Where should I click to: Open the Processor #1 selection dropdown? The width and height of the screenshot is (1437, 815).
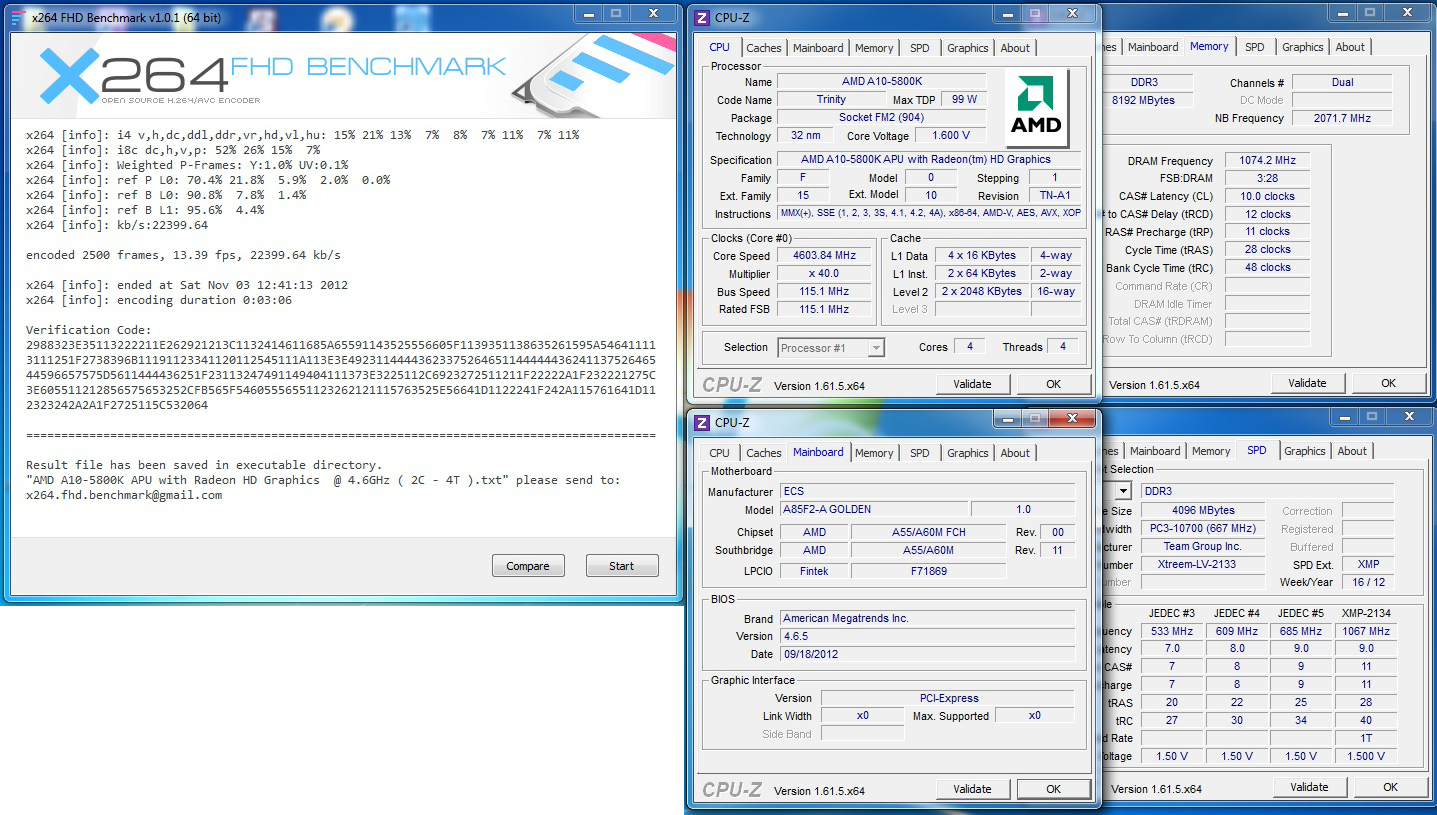pyautogui.click(x=831, y=348)
